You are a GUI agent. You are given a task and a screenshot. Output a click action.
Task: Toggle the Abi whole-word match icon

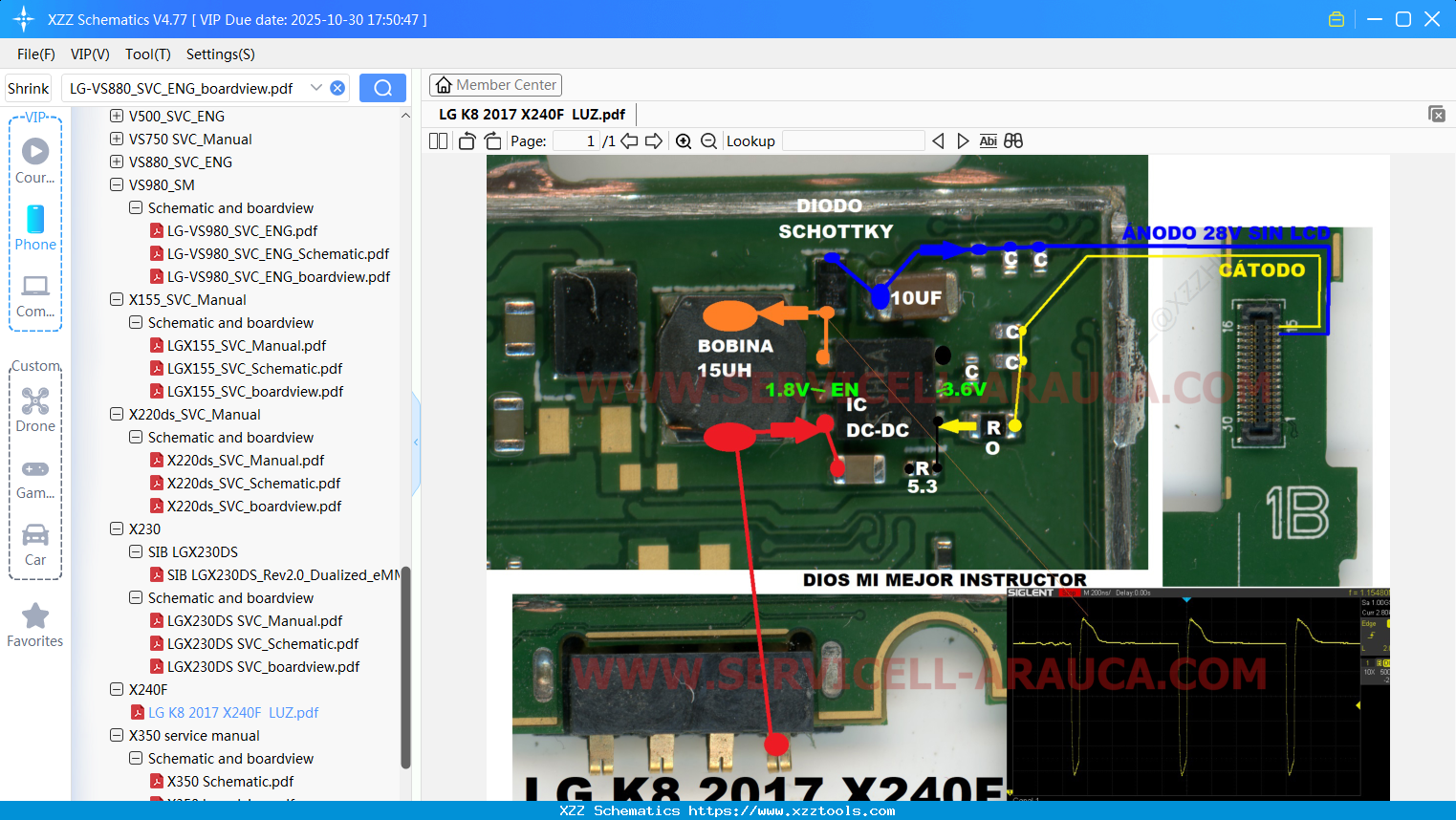[x=989, y=141]
